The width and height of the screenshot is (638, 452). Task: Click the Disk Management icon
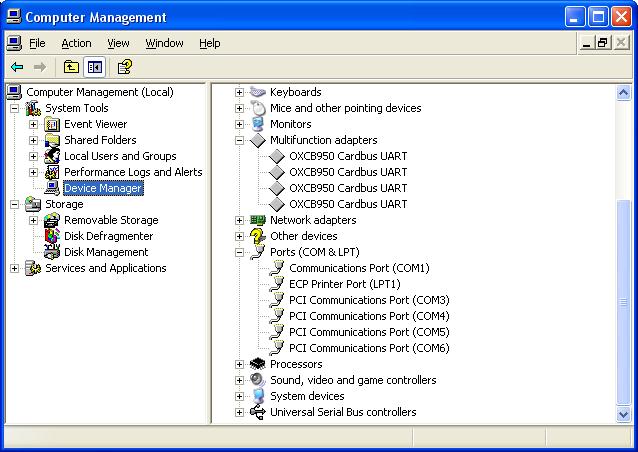click(52, 252)
